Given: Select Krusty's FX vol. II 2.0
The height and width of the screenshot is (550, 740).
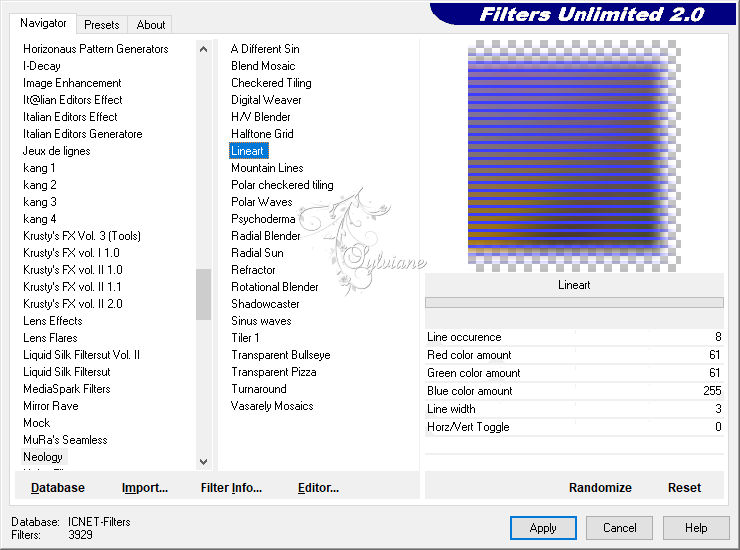Looking at the screenshot, I should coord(73,304).
